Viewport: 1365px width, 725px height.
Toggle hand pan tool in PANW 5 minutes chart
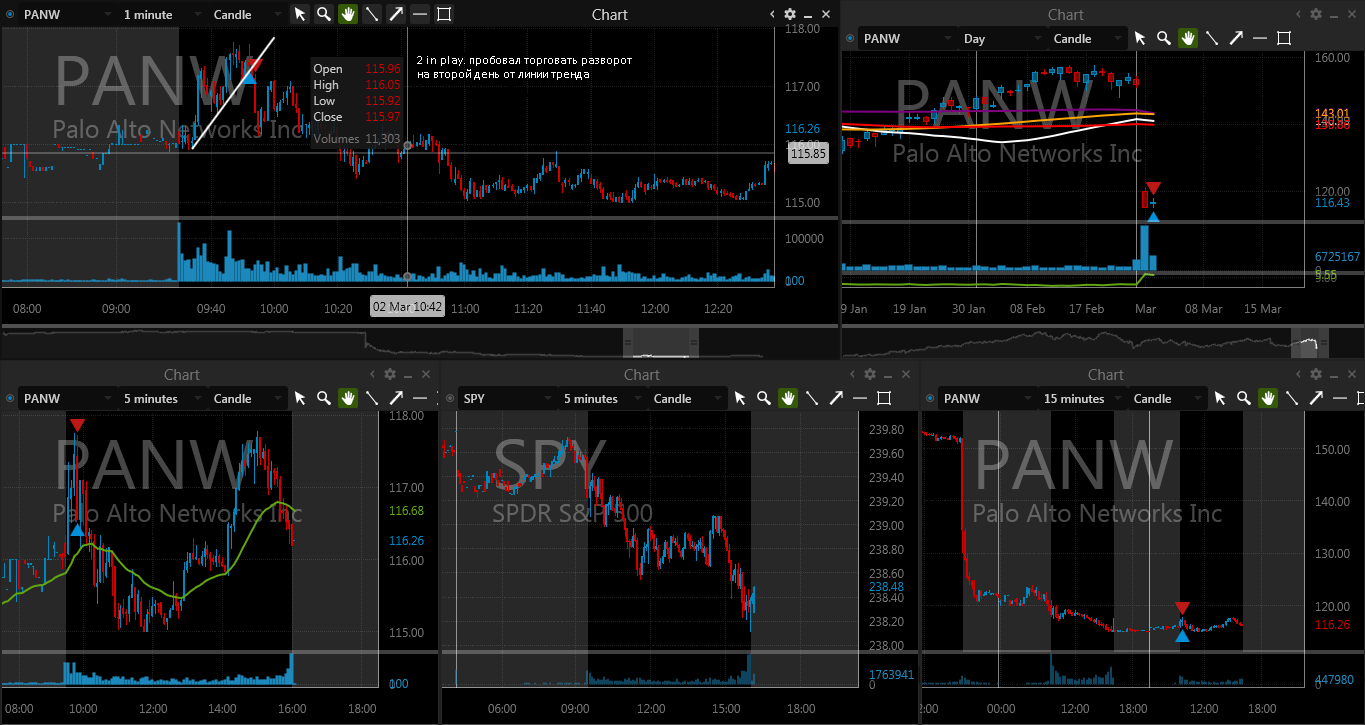pos(348,398)
